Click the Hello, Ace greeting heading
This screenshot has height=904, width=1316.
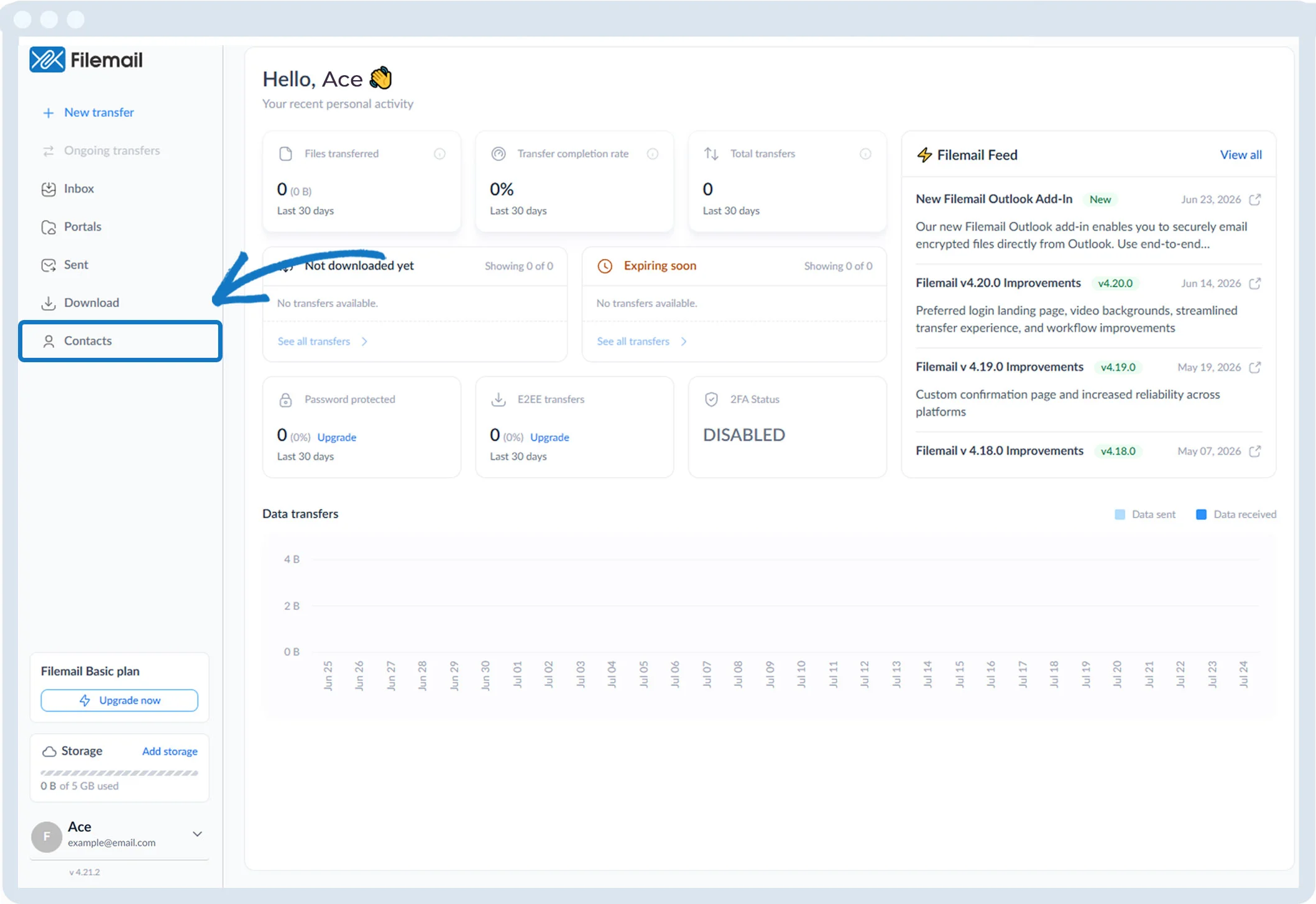(327, 79)
